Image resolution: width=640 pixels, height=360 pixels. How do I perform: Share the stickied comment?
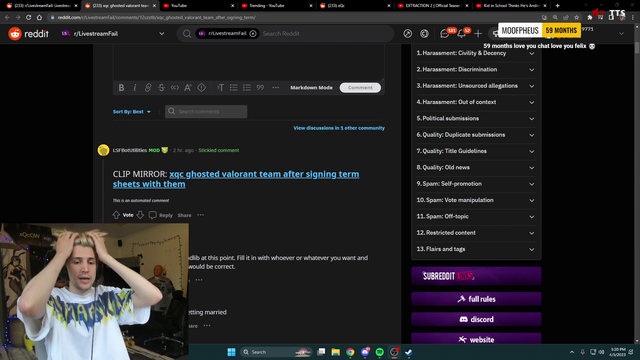click(184, 215)
